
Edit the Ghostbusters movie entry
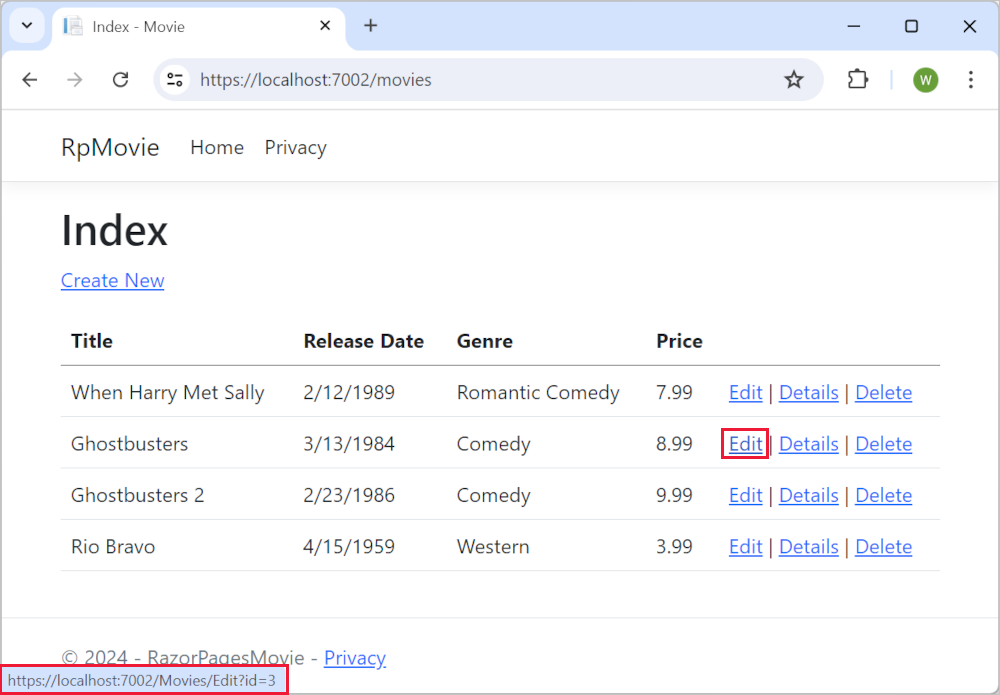tap(745, 444)
